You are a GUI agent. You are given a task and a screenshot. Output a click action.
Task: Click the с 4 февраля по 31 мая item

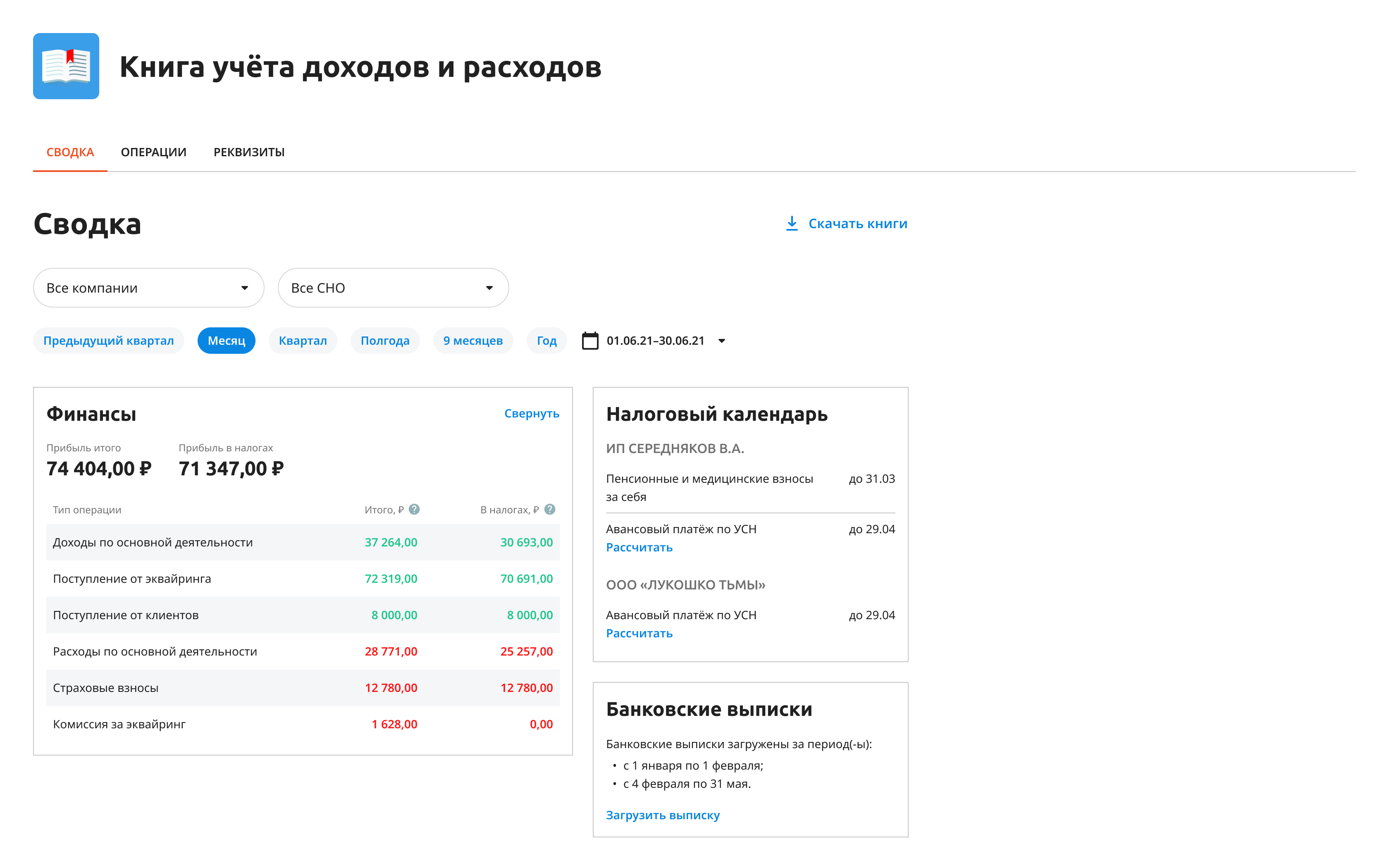point(687,784)
